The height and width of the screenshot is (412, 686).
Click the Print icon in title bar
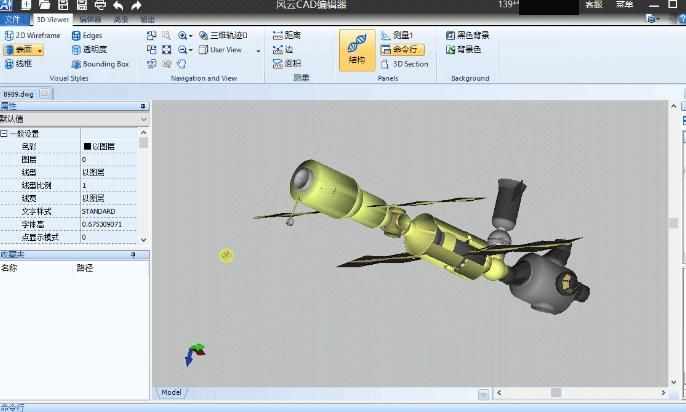(100, 5)
